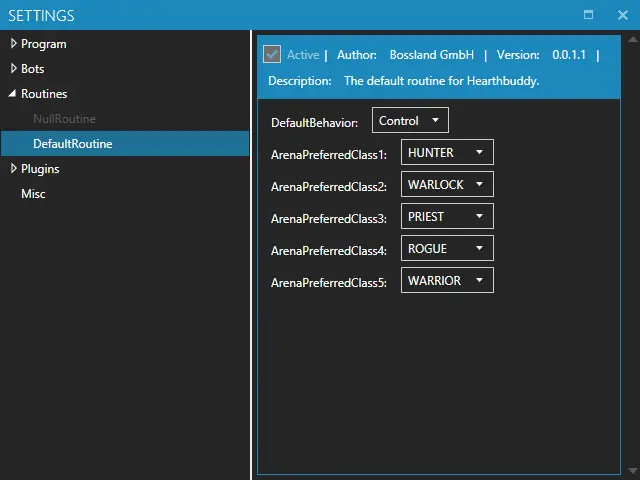640x480 pixels.
Task: Click the Program label in the tree
Action: (x=43, y=44)
